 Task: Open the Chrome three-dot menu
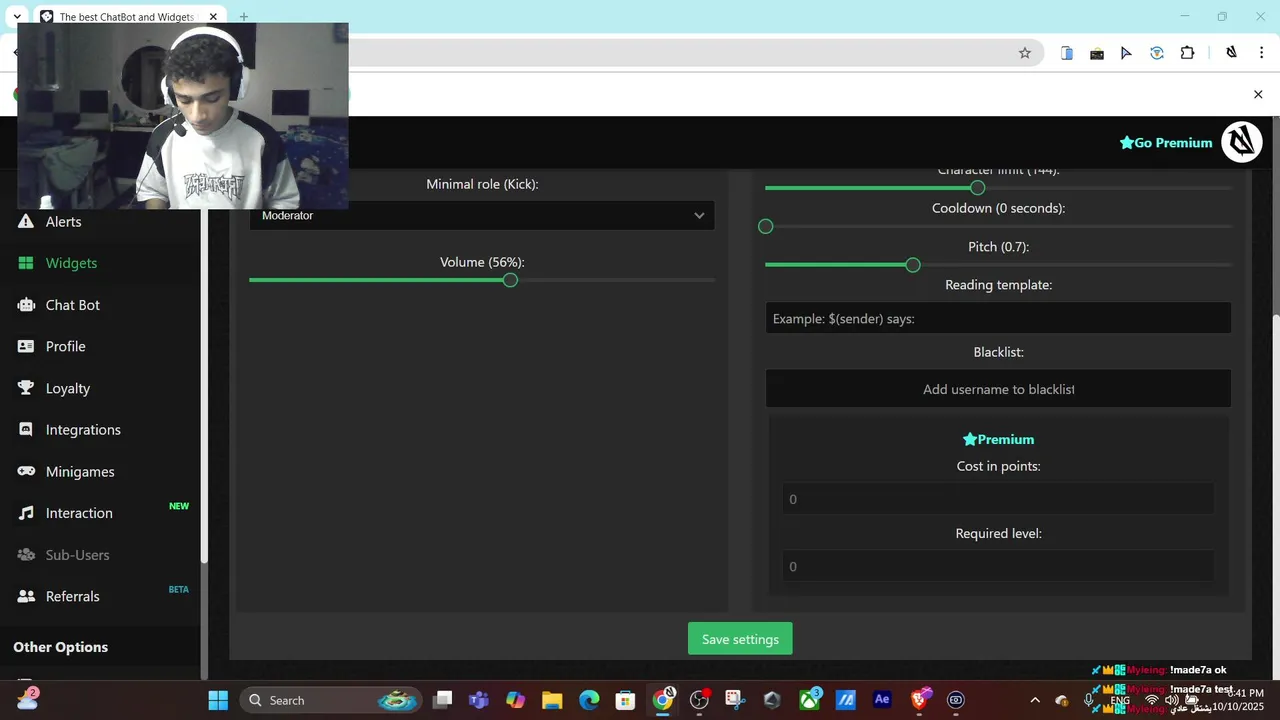pos(1261,53)
